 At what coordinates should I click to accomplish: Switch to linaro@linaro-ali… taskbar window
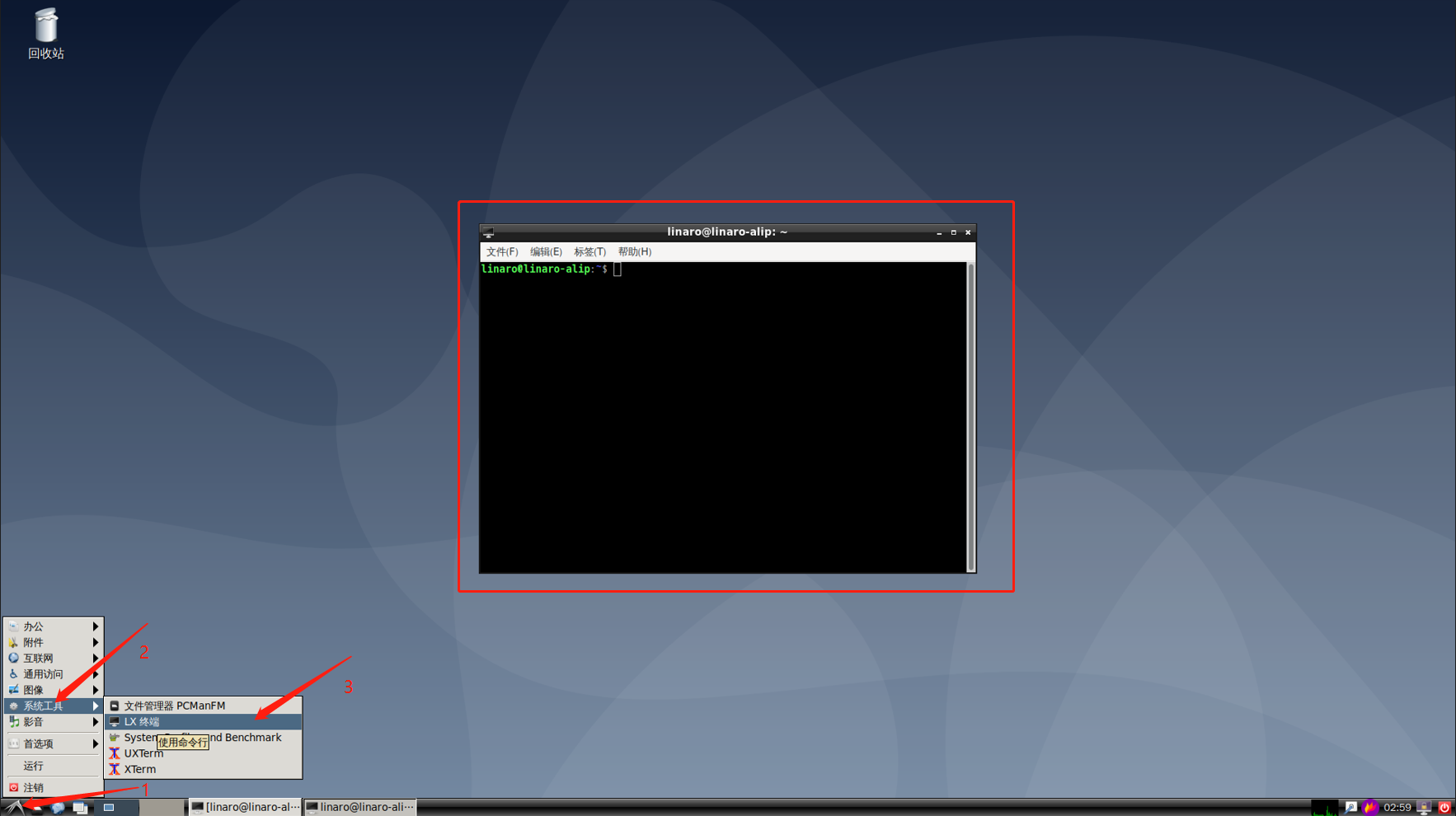360,807
